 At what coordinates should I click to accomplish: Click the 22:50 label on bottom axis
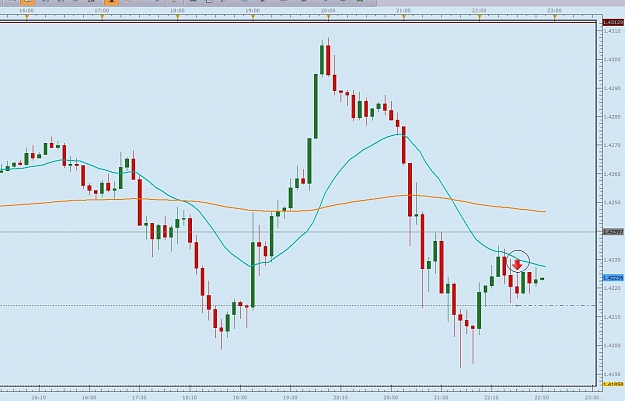pos(541,397)
